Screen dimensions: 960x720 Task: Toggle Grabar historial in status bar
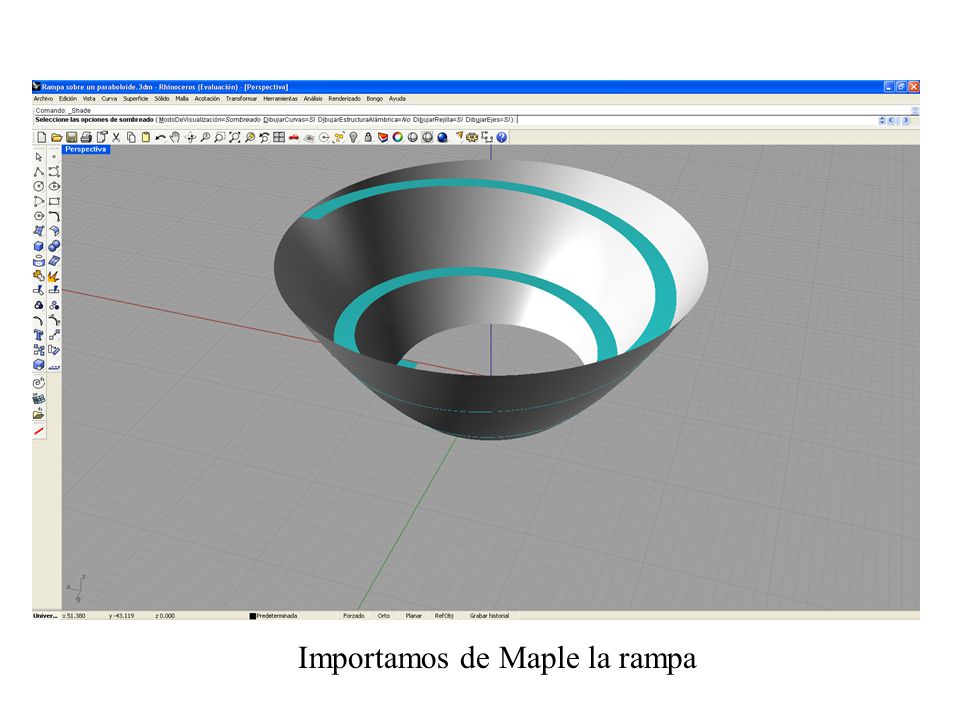click(489, 616)
